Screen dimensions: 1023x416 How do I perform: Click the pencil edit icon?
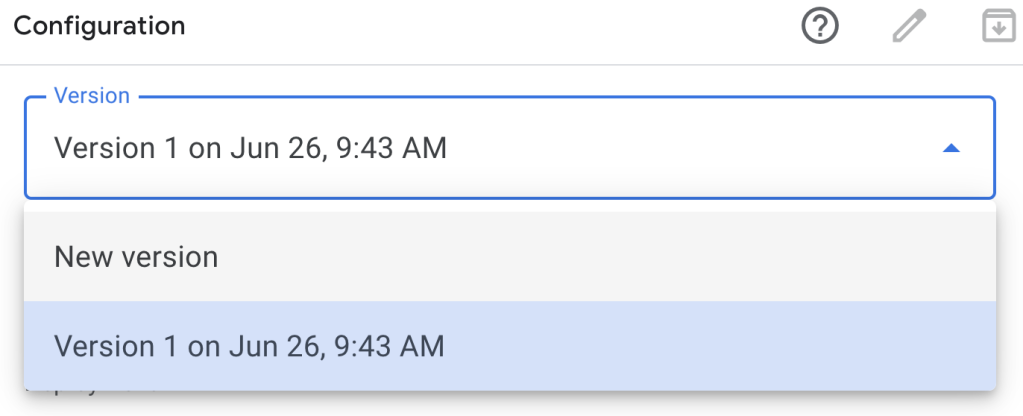(x=909, y=27)
